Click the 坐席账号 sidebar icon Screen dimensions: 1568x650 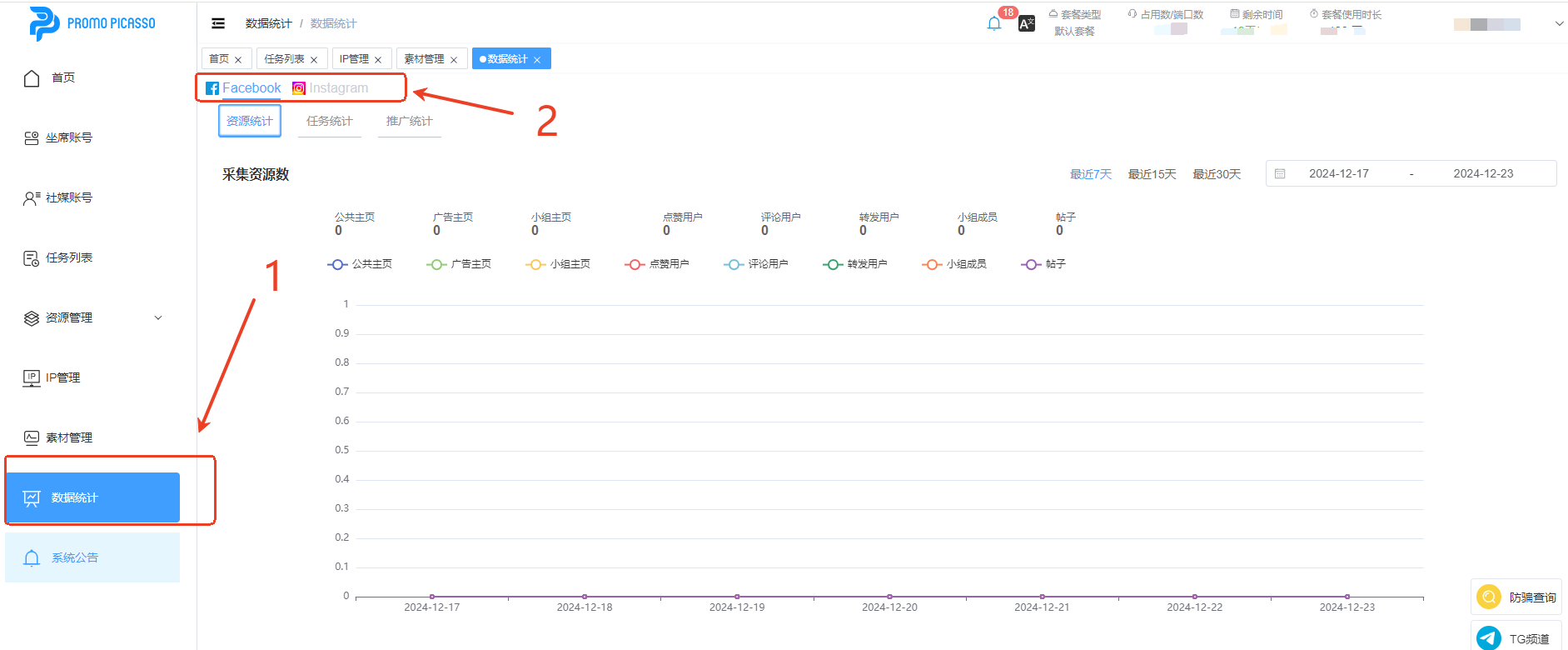[x=32, y=138]
